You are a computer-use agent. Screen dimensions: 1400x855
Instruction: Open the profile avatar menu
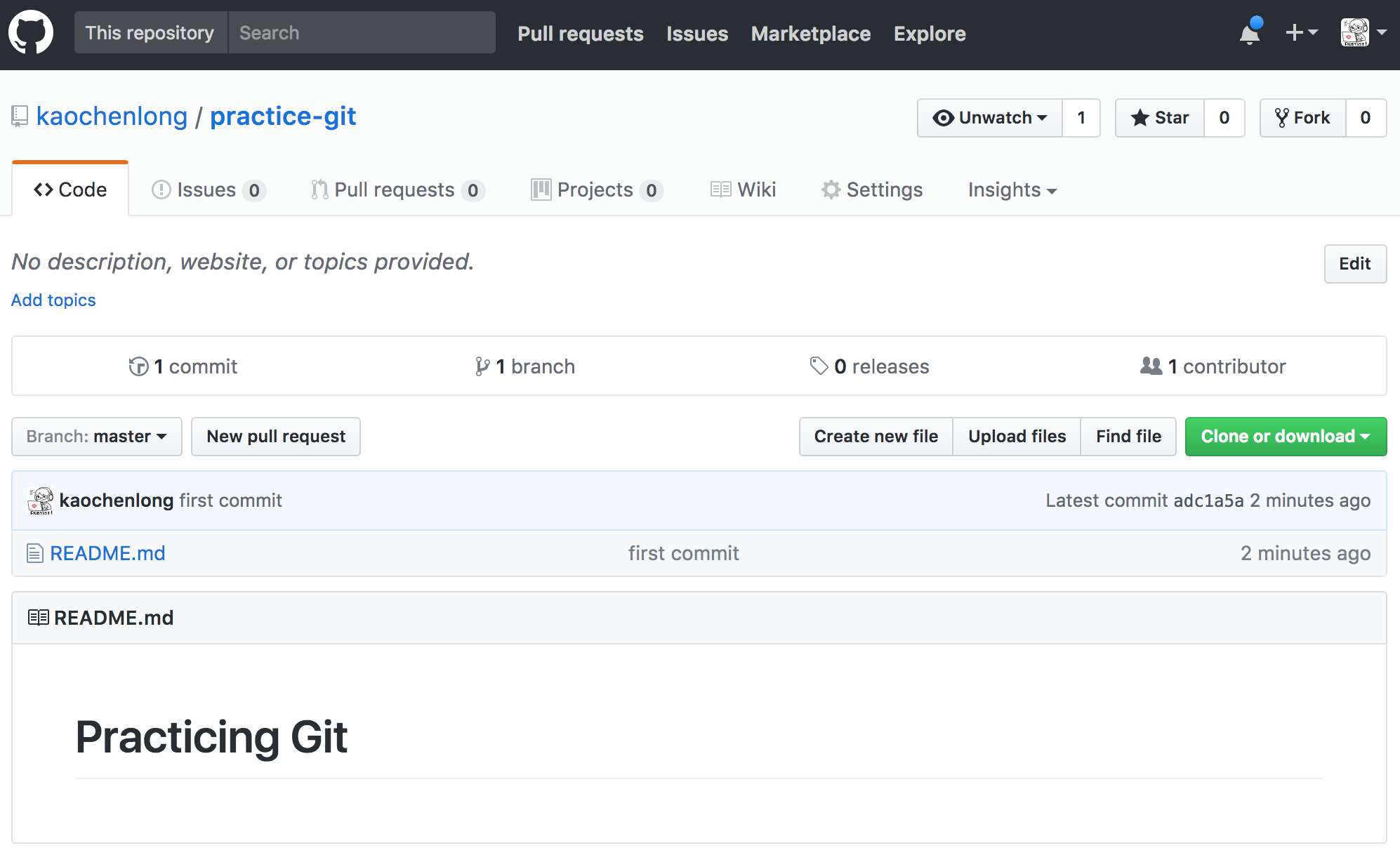(x=1355, y=32)
